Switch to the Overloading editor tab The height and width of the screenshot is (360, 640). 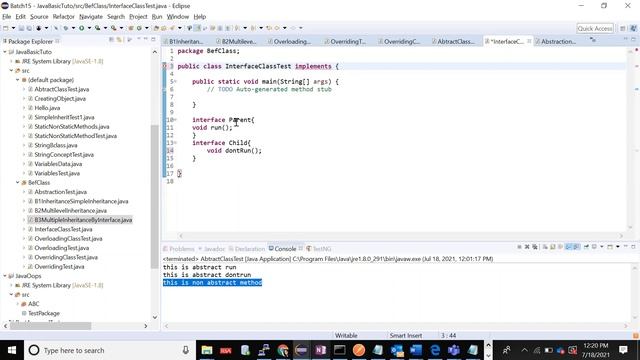coord(289,41)
